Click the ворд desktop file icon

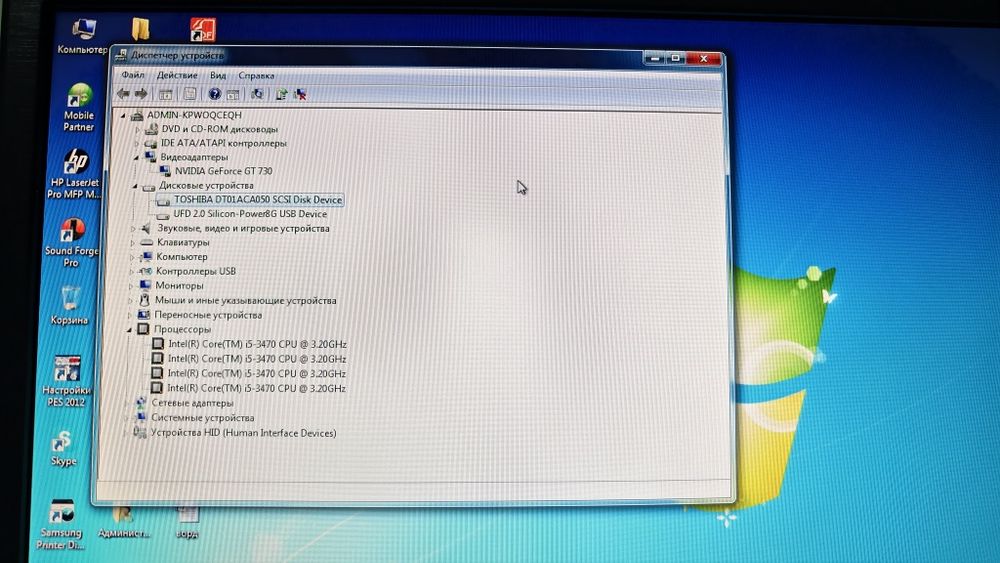pyautogui.click(x=188, y=522)
